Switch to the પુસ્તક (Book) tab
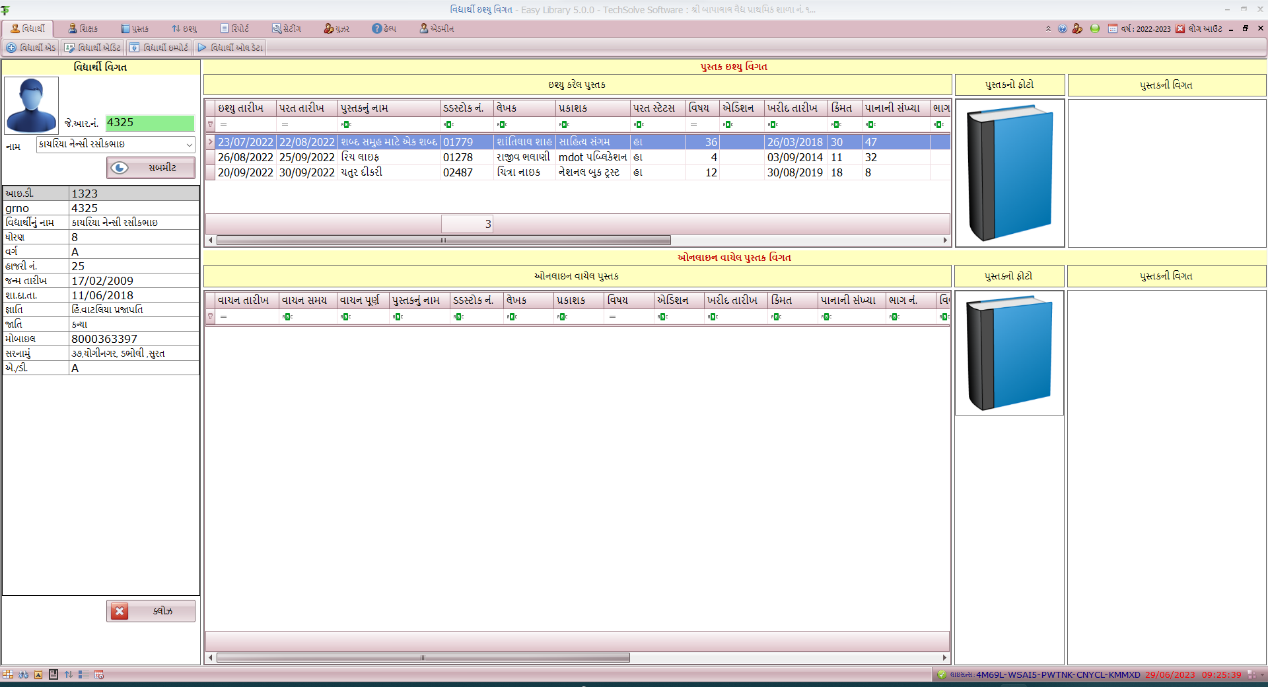Viewport: 1268px width, 687px height. 135,28
